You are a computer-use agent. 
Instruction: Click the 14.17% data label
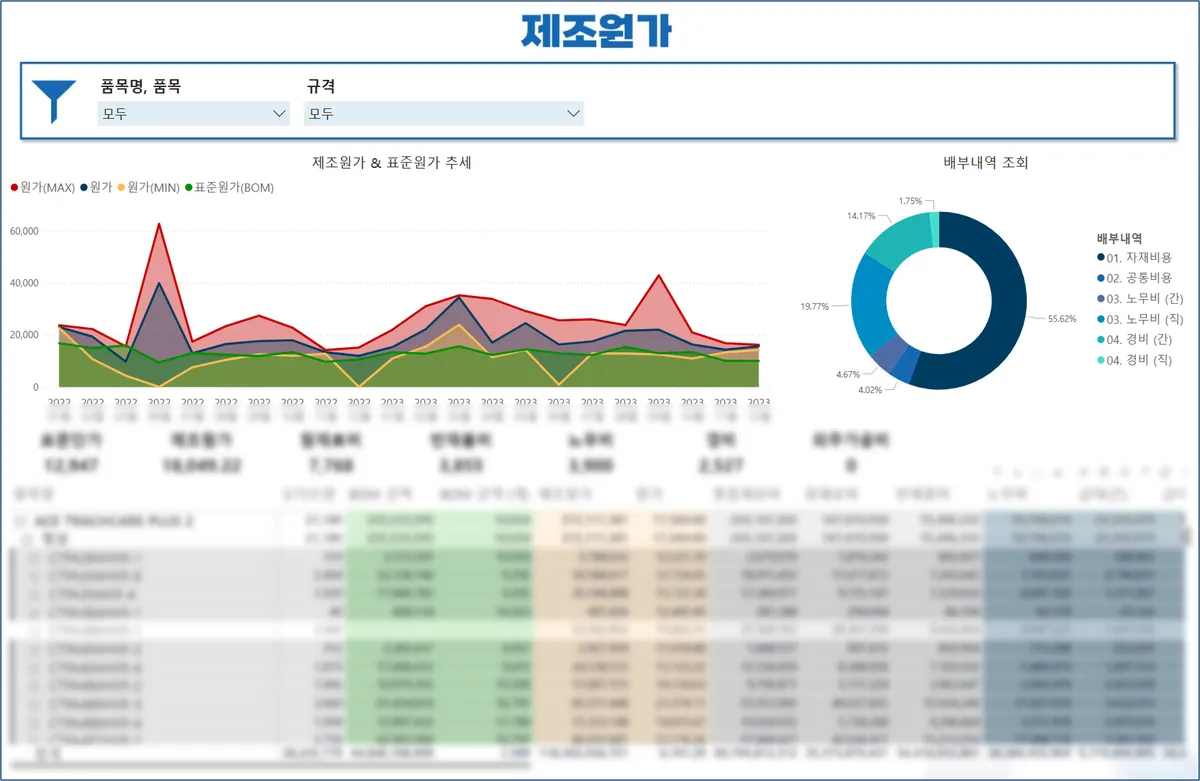click(x=862, y=216)
